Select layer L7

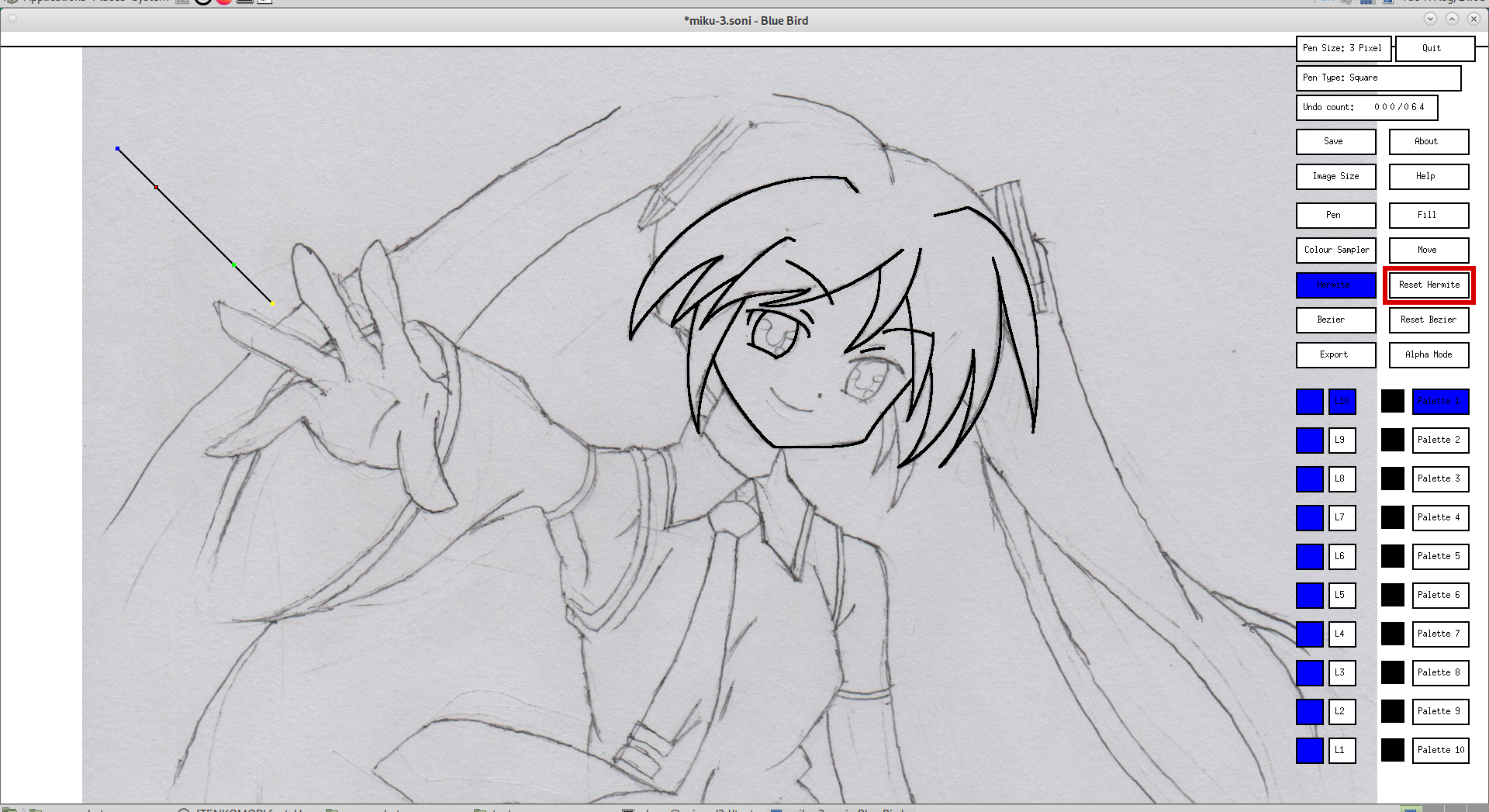pos(1342,517)
